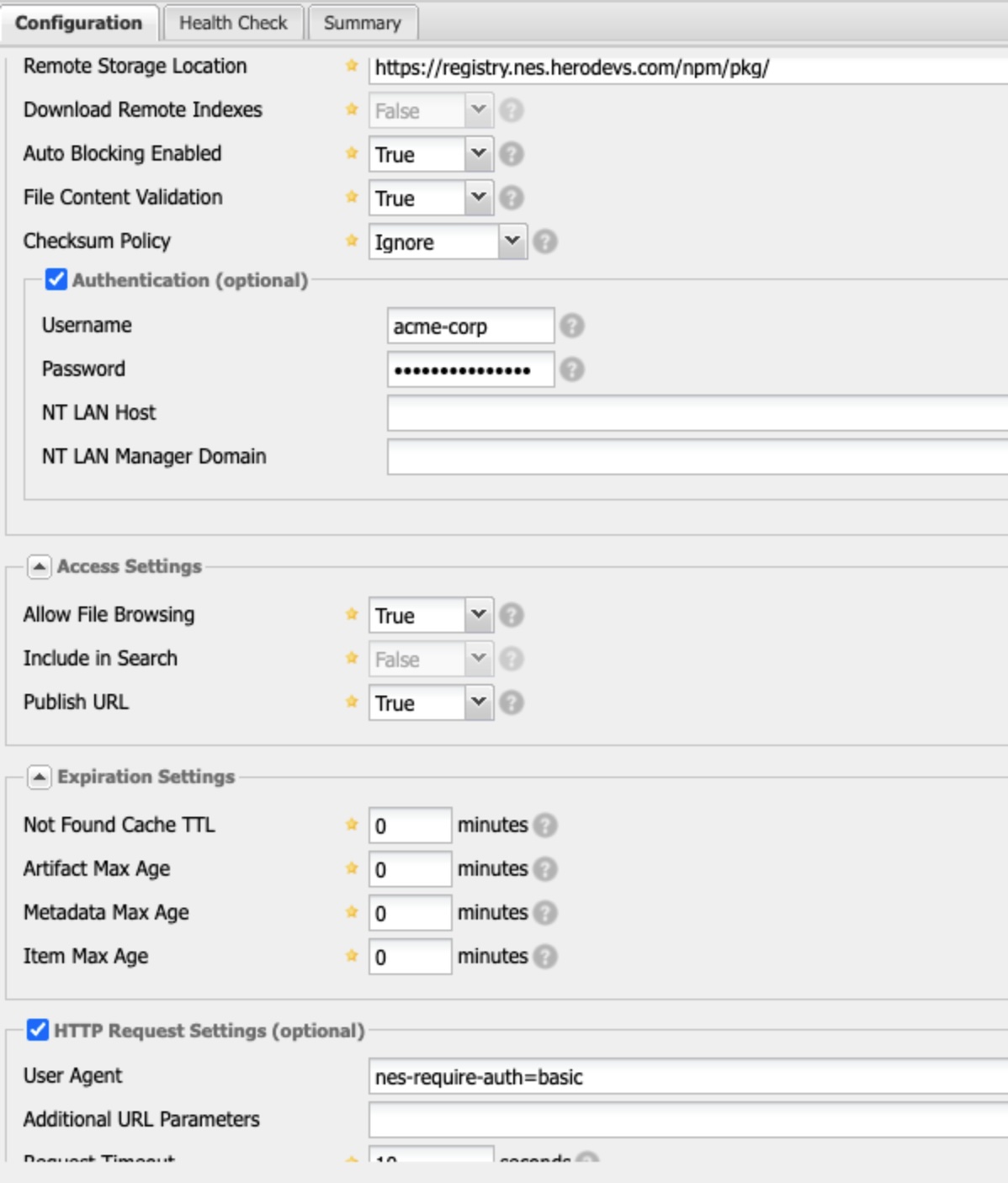Viewport: 1008px width, 1183px height.
Task: Open help for Checksum Policy
Action: [x=547, y=242]
